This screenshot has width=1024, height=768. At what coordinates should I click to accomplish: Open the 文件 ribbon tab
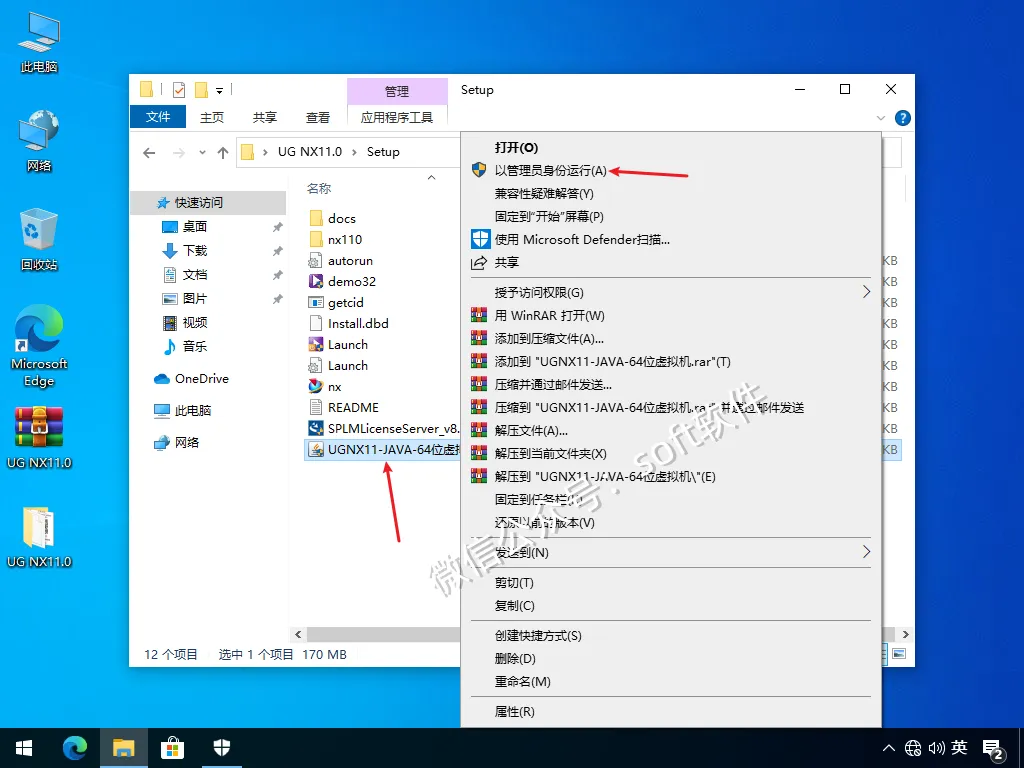click(158, 117)
